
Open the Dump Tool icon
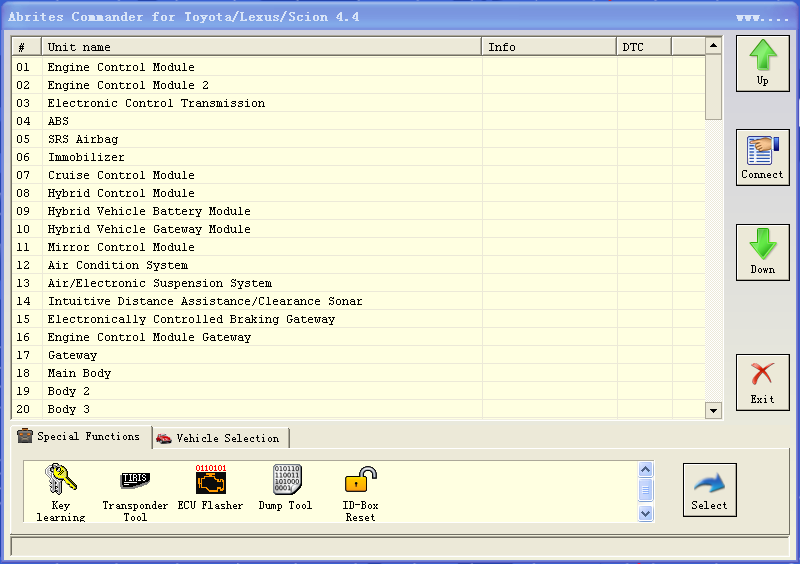286,487
